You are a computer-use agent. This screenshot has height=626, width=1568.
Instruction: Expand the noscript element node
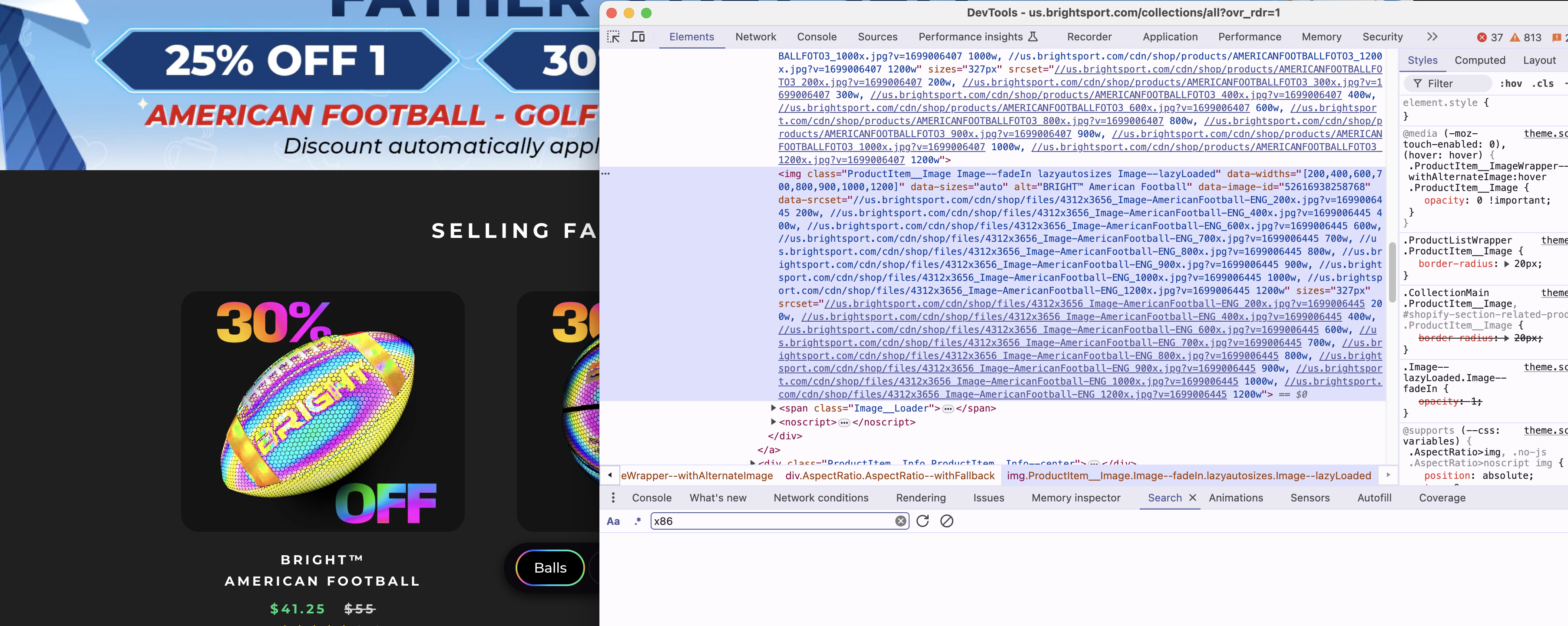coord(773,422)
